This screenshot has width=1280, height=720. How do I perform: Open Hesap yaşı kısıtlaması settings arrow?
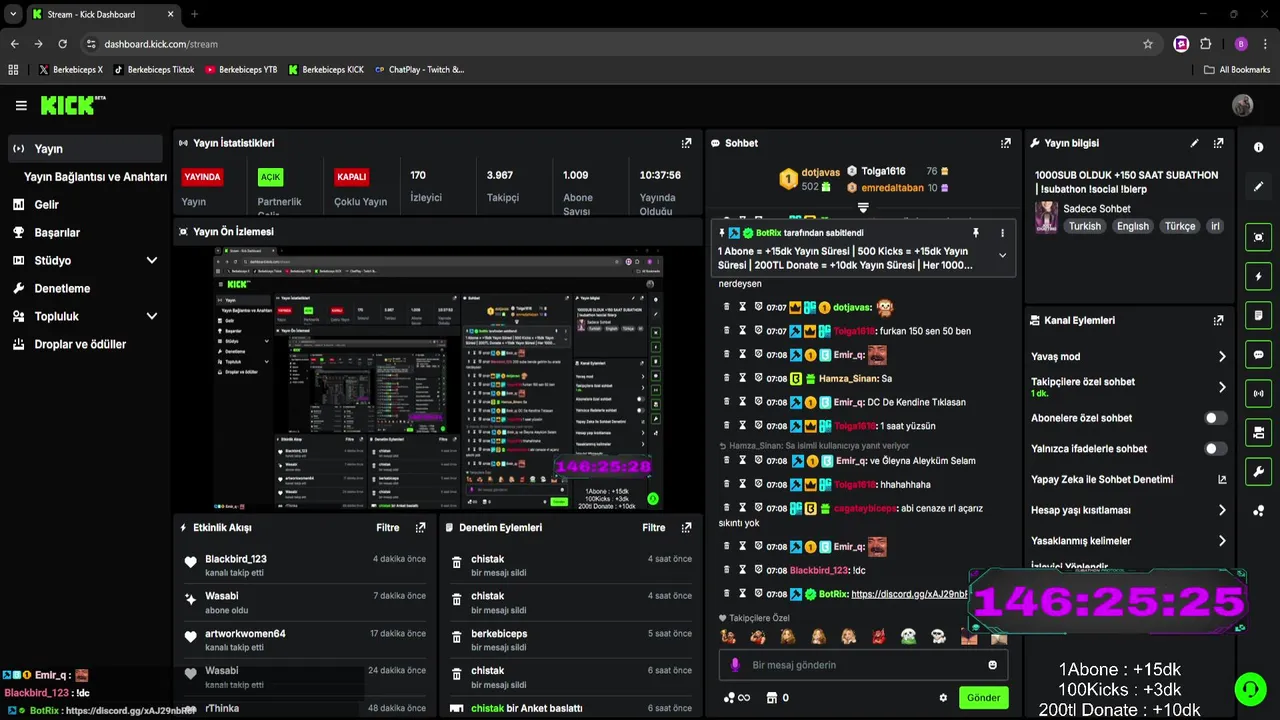click(1222, 510)
